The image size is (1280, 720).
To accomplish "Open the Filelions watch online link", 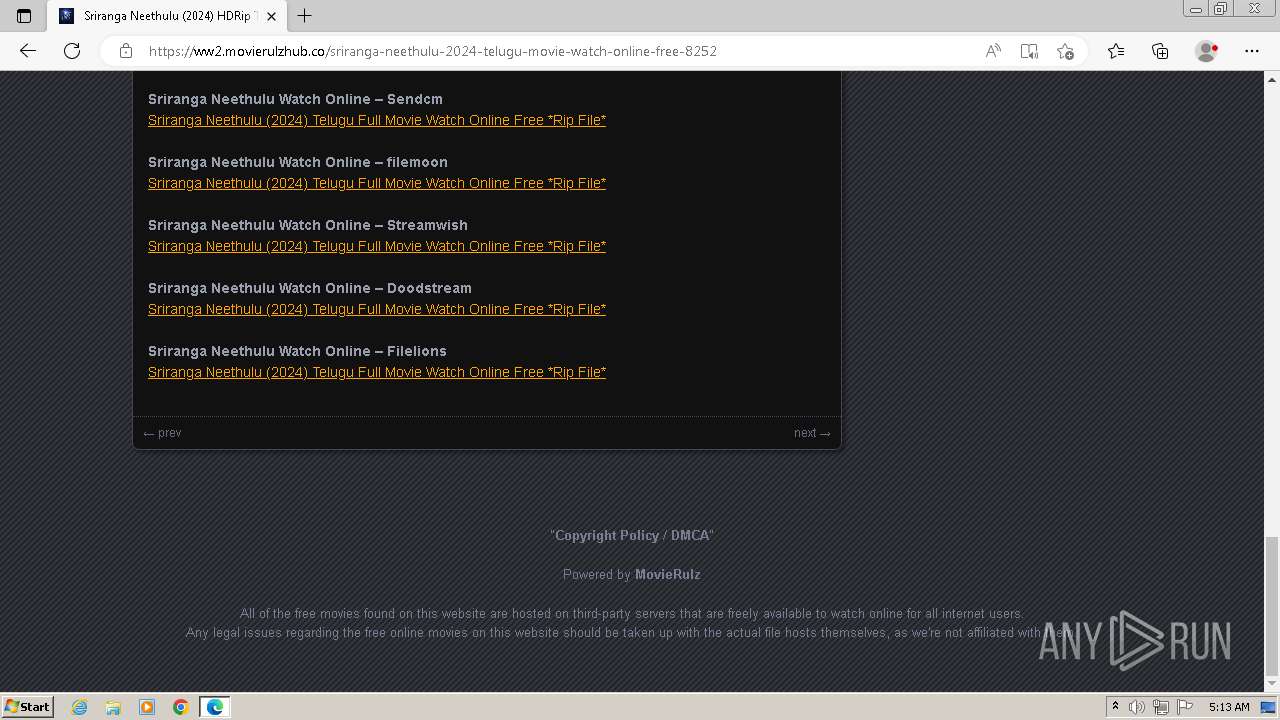I will tap(377, 372).
